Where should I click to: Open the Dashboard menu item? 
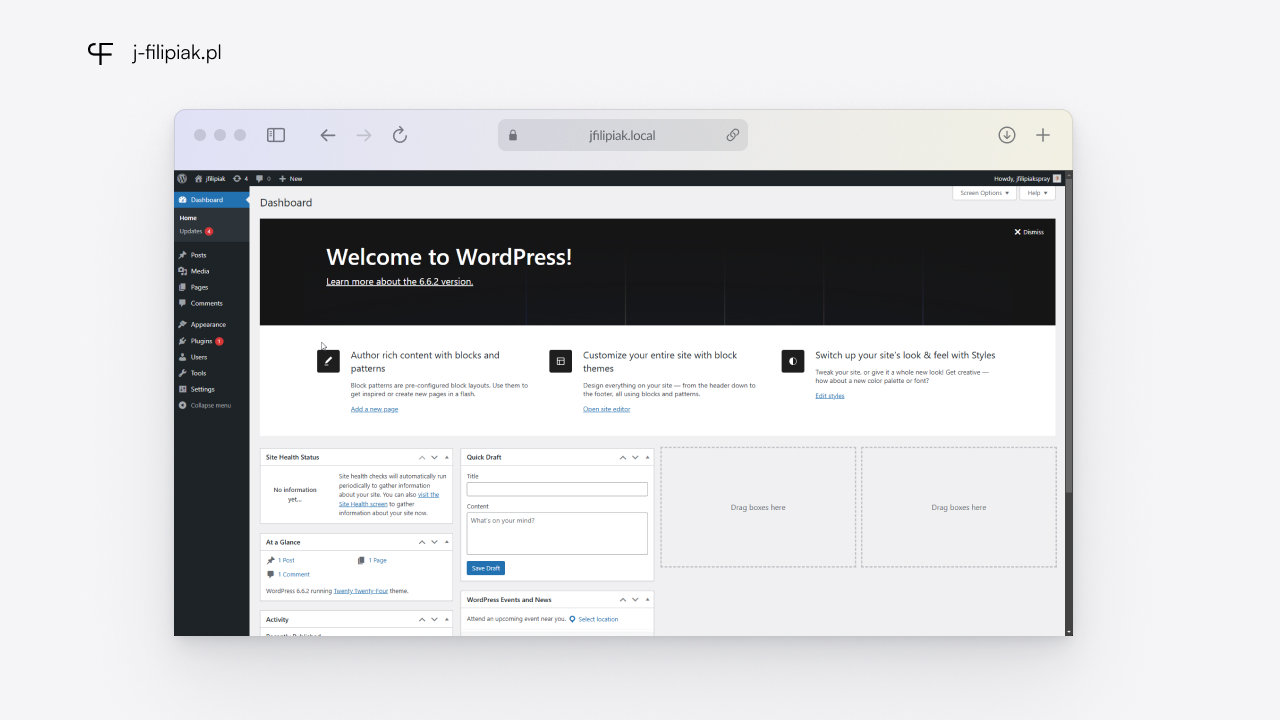211,199
